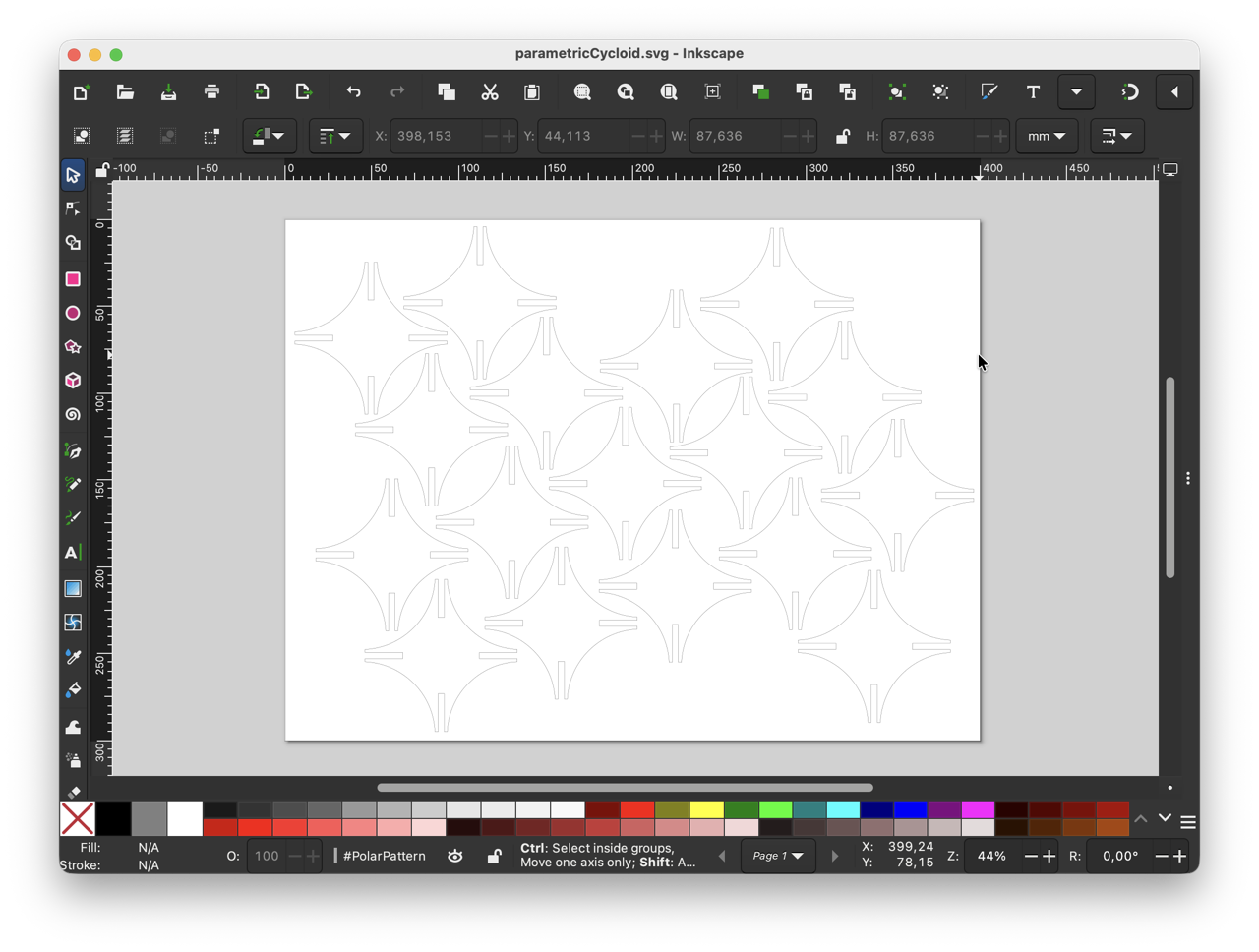1259x952 pixels.
Task: Expand the toolbar overflow arrow menu
Action: tap(1076, 91)
